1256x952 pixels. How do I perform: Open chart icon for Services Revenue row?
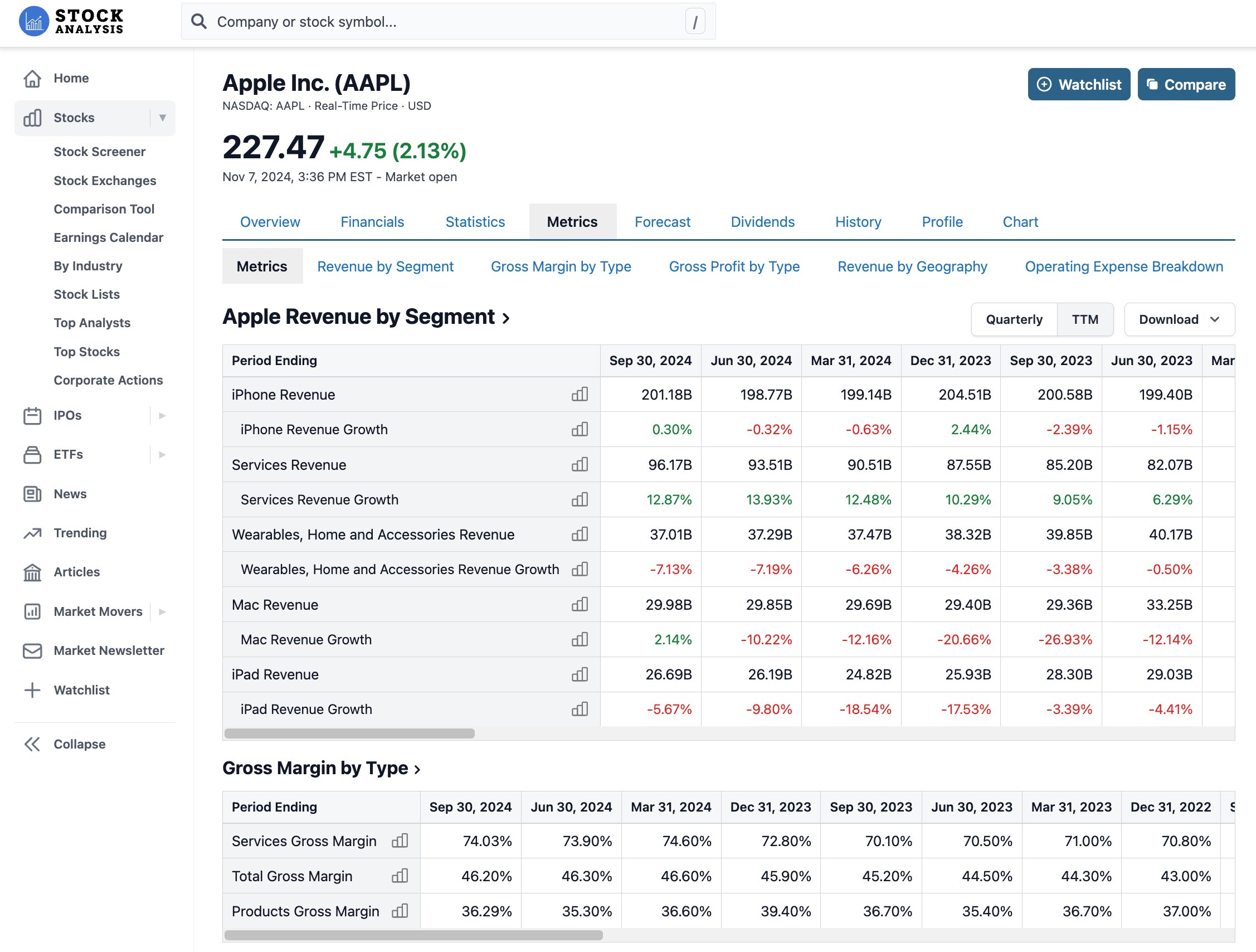580,465
